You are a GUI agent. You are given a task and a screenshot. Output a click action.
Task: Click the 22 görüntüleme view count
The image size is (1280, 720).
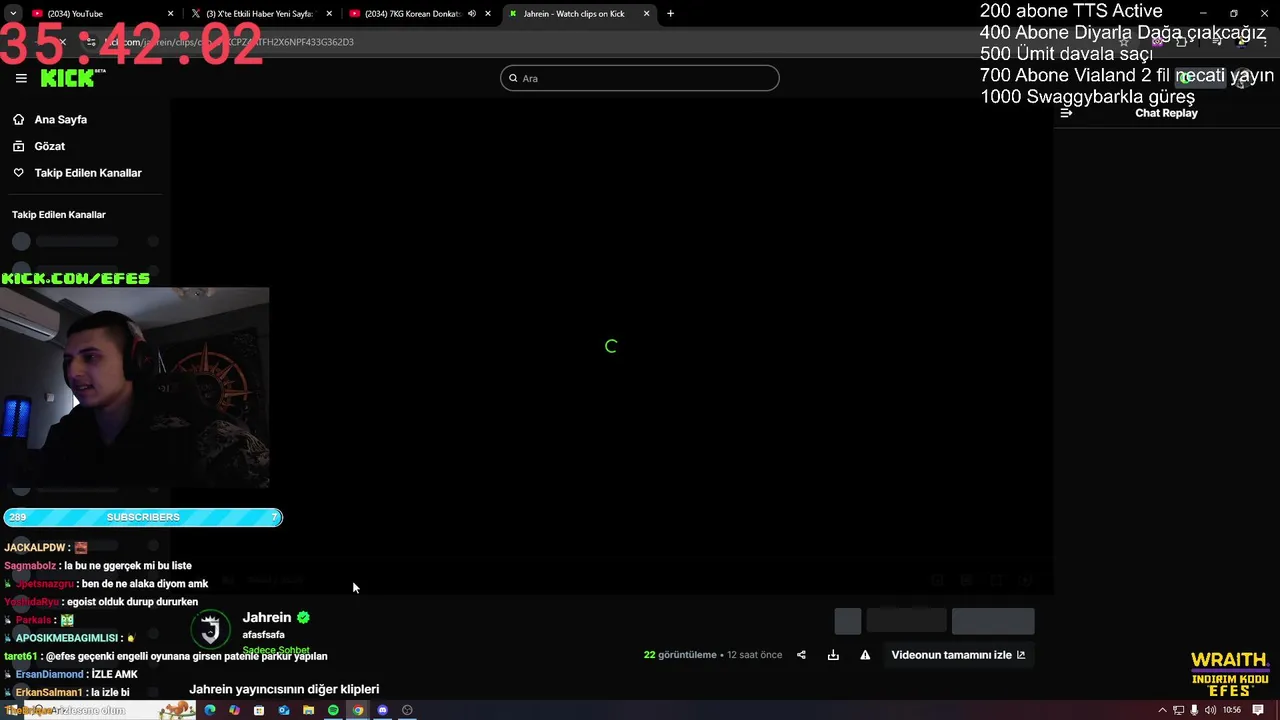pyautogui.click(x=680, y=655)
